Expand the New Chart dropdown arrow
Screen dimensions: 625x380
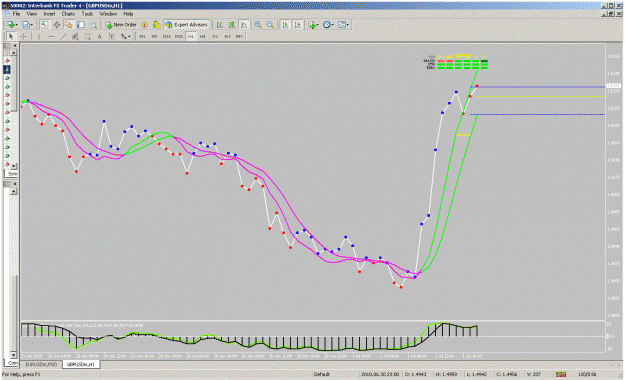[16, 25]
